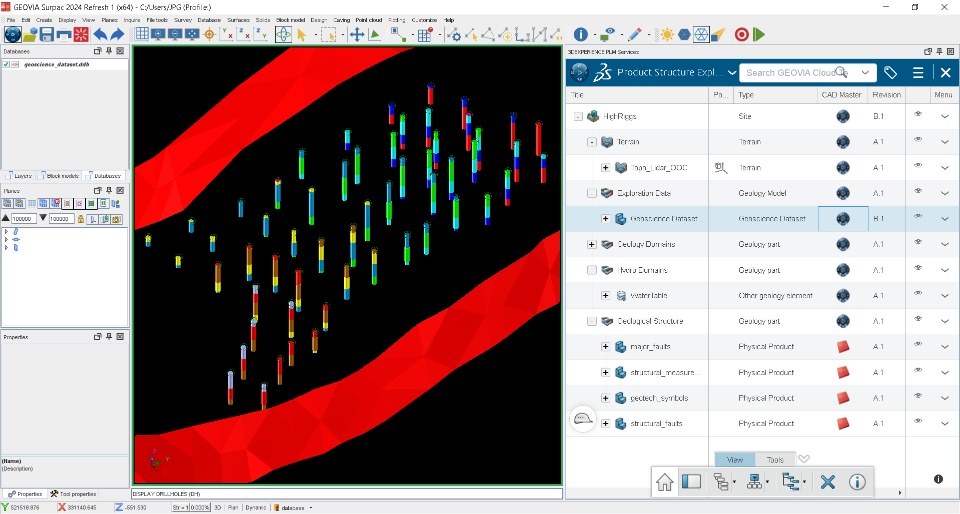
Task: Toggle visibility eye for HighRiggs row
Action: pyautogui.click(x=918, y=114)
